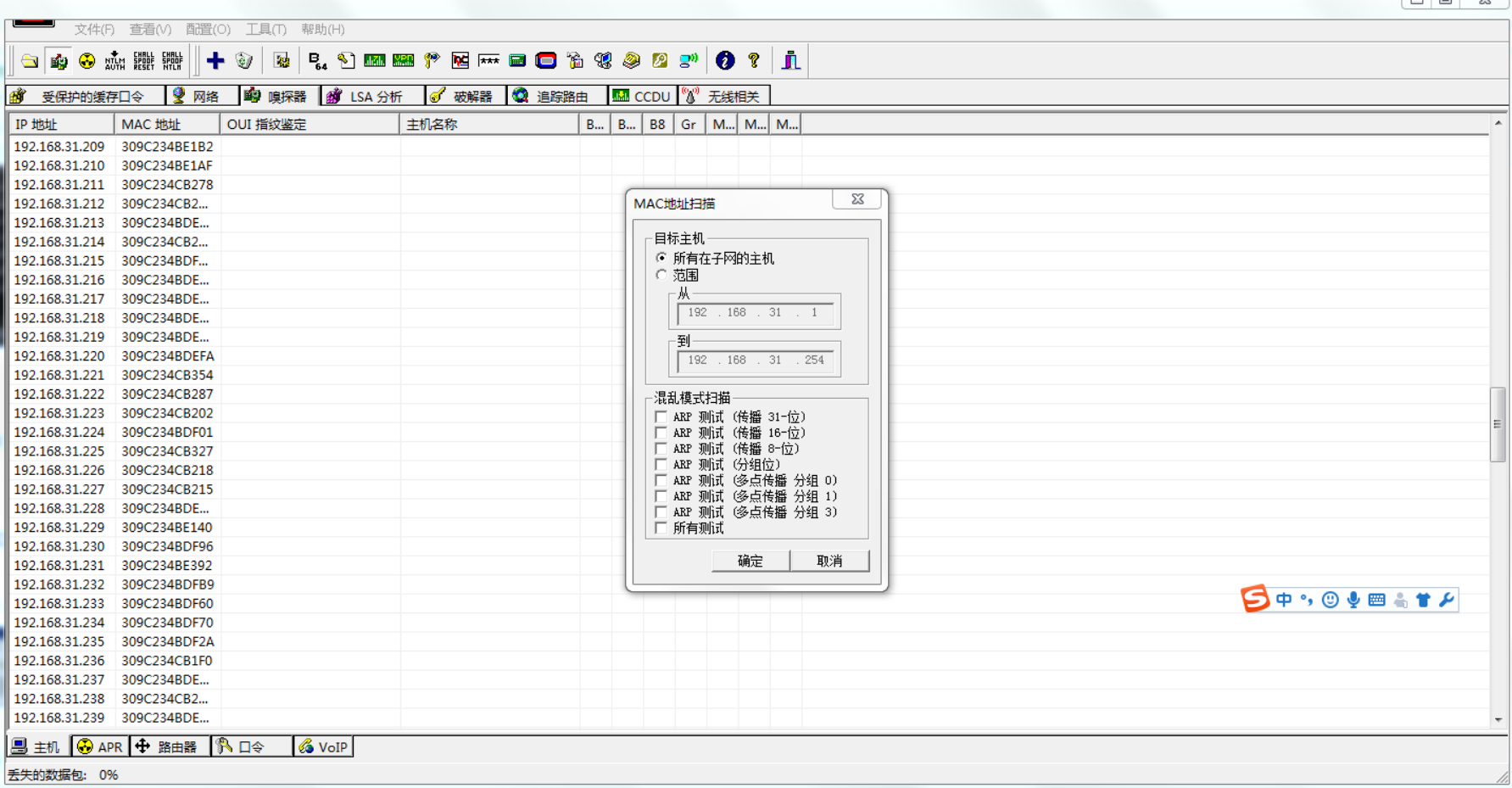Image resolution: width=1512 pixels, height=788 pixels.
Task: Tick ARP 测试 (分组位) checkbox
Action: 661,464
